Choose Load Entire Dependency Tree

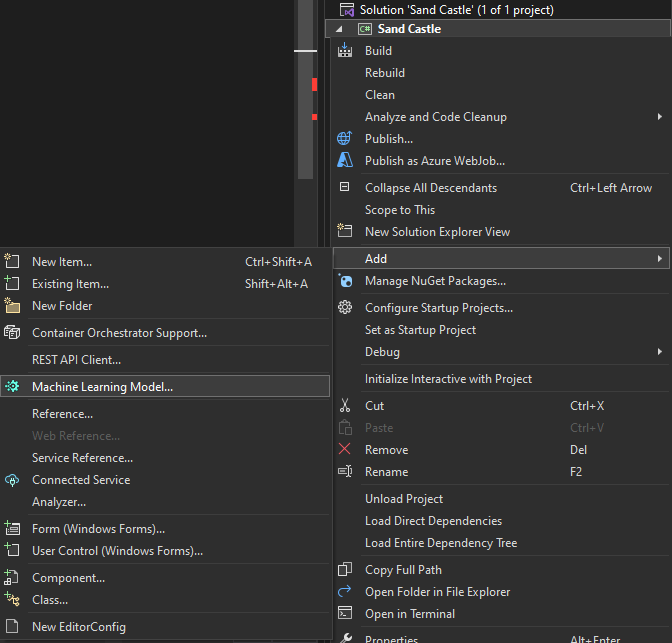(501, 543)
